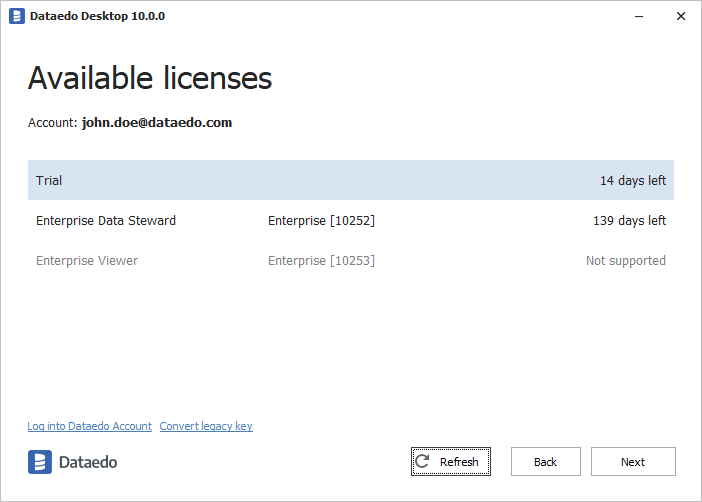
Task: Go back with the Back button
Action: coord(545,462)
